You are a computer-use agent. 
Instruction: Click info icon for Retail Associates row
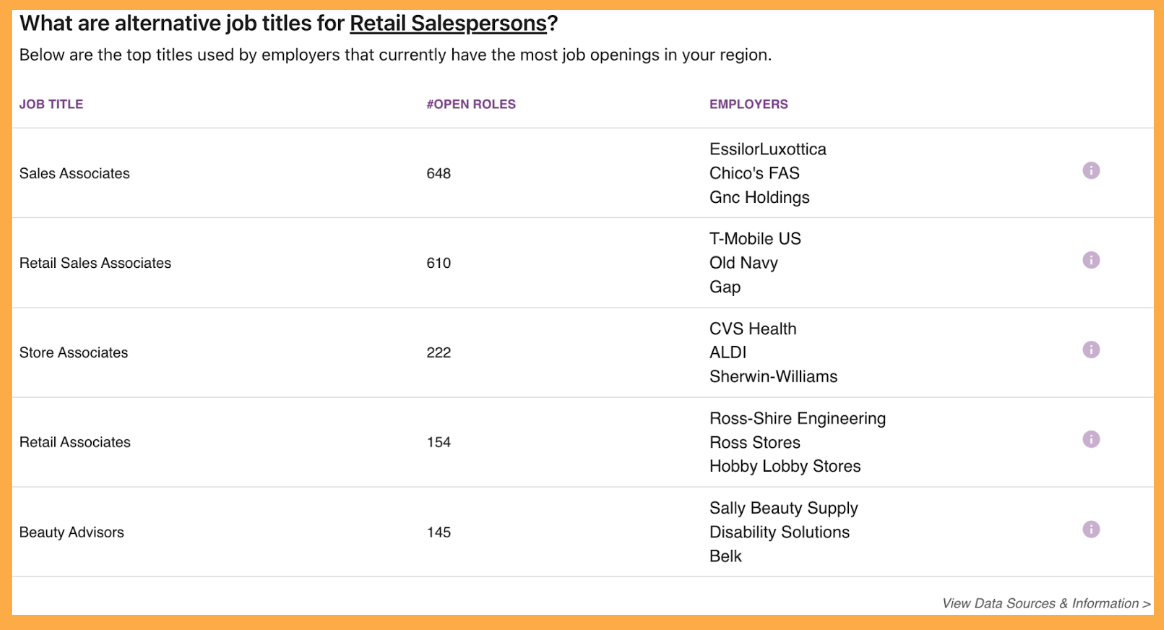tap(1091, 439)
